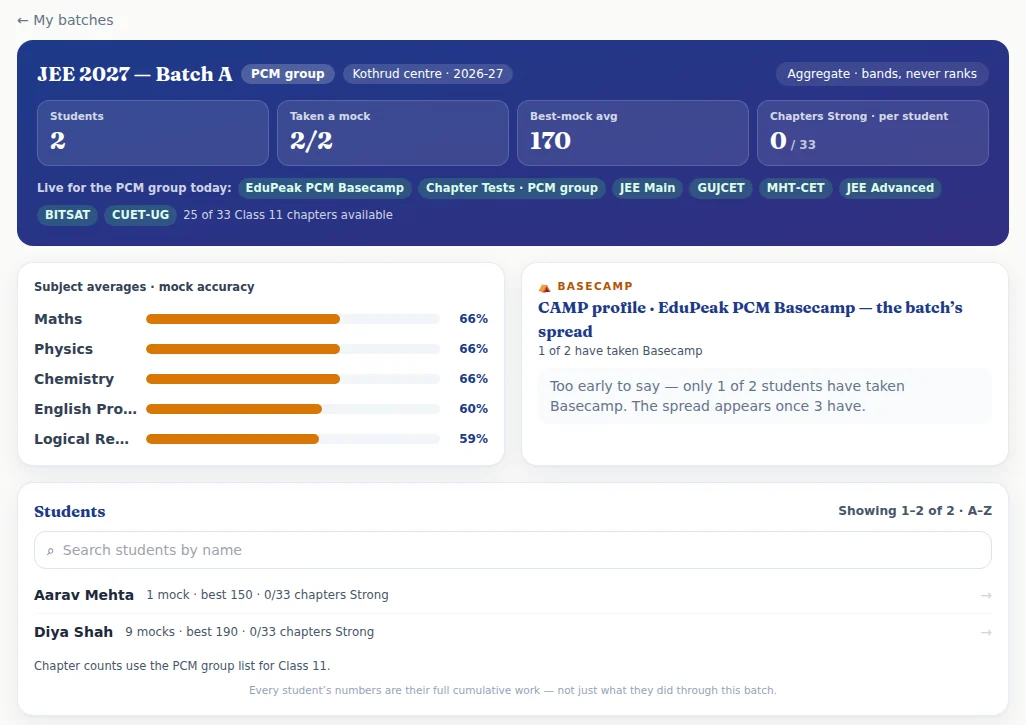This screenshot has height=725, width=1026.
Task: Click the Physics accuracy bar
Action: (x=292, y=349)
